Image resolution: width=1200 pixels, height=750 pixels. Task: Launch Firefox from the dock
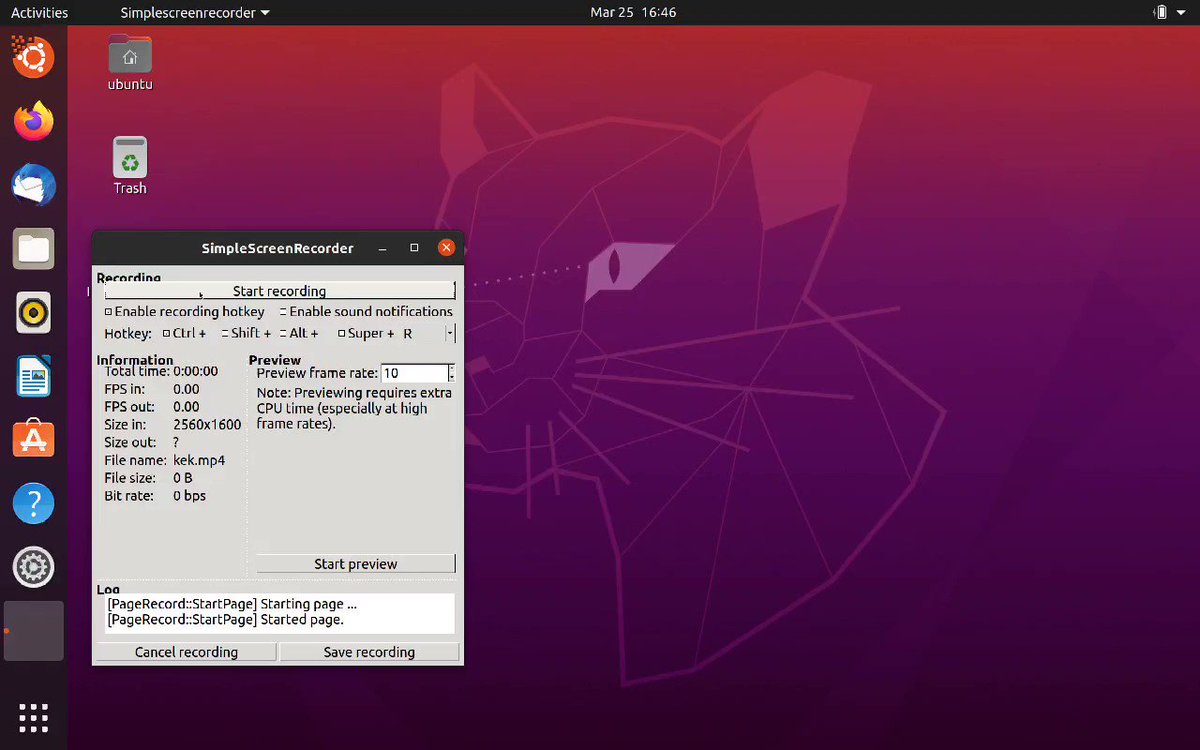point(33,122)
